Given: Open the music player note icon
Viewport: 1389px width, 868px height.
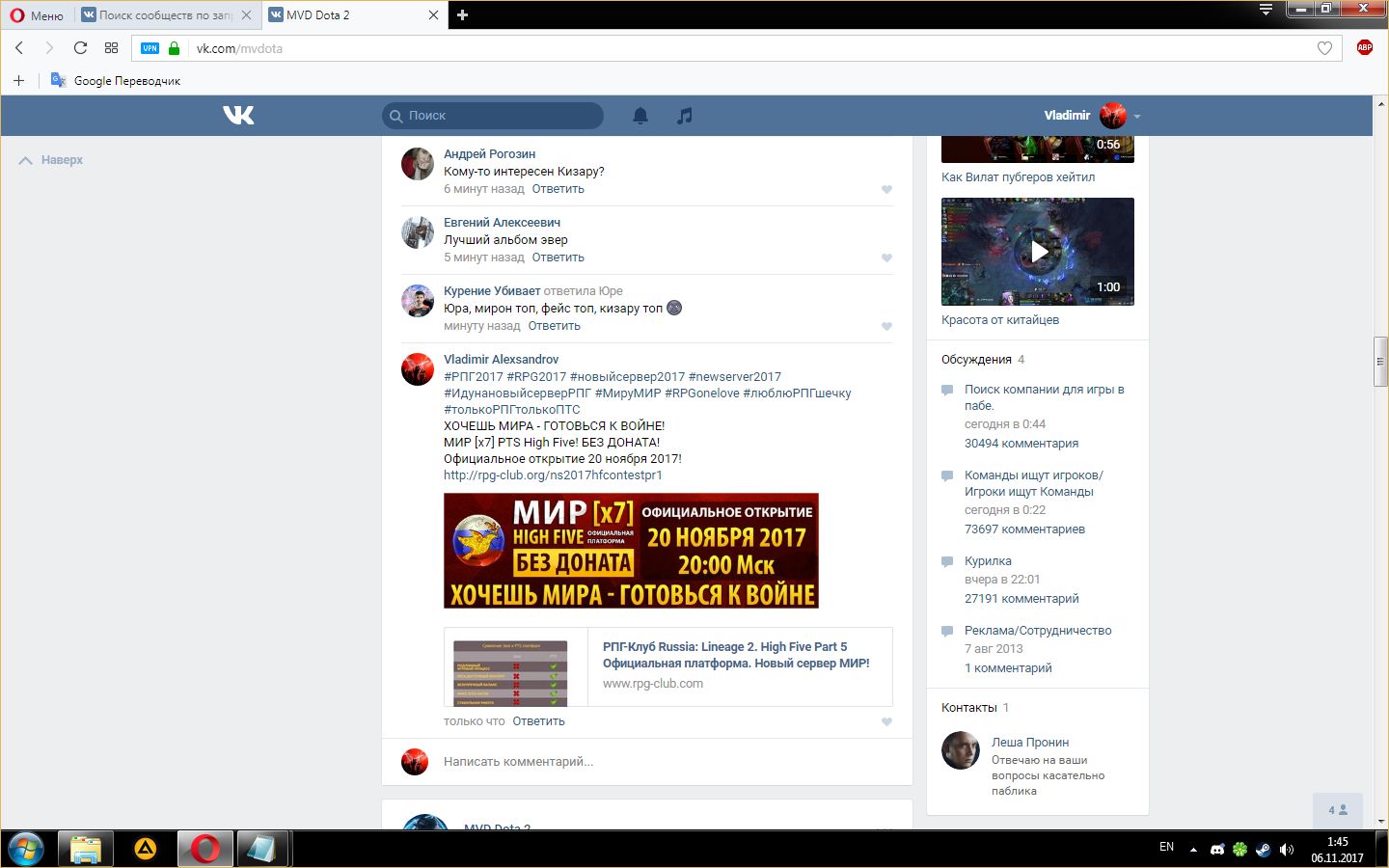Looking at the screenshot, I should pos(684,116).
